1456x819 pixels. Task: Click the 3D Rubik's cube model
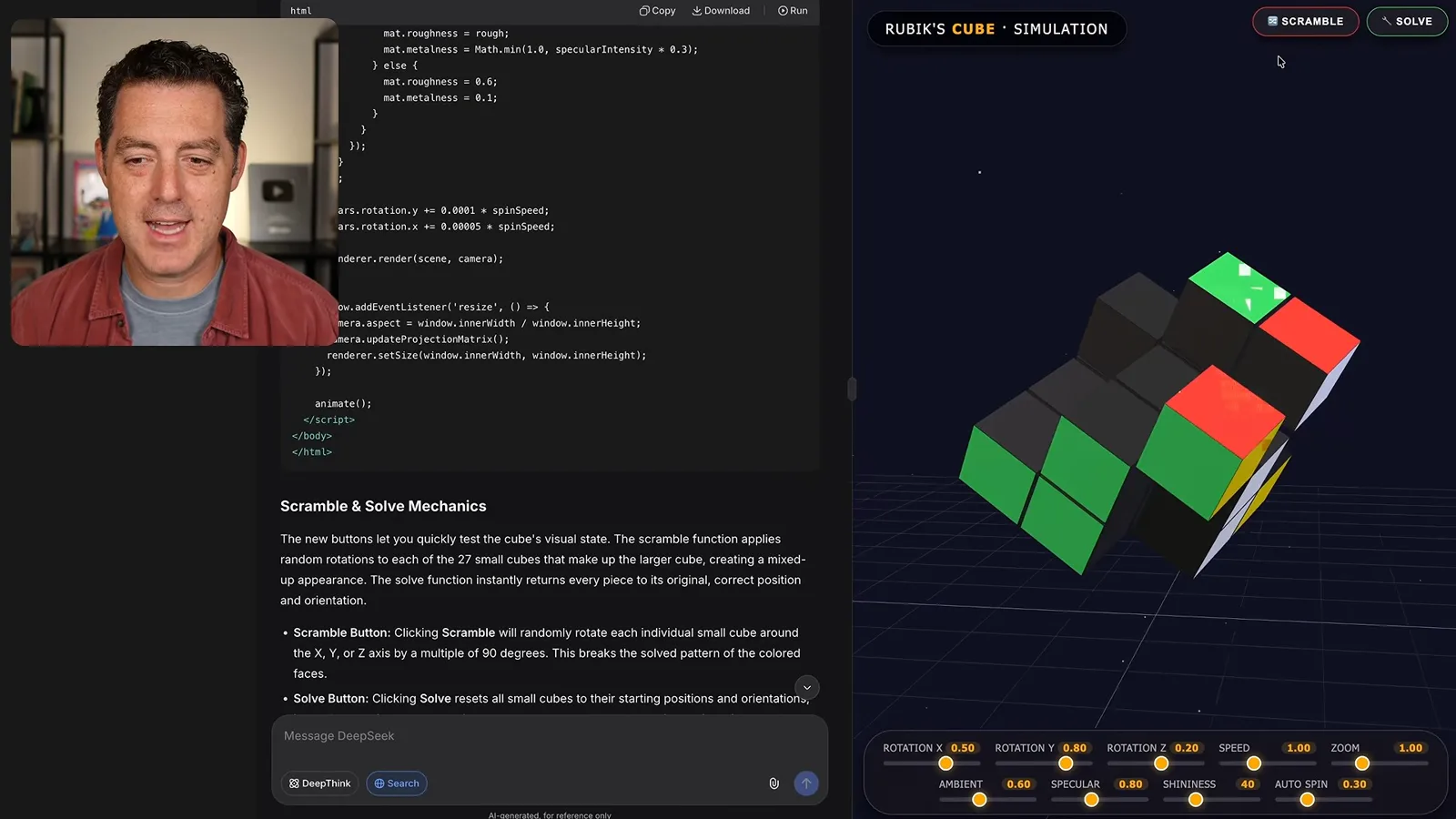(1158, 417)
